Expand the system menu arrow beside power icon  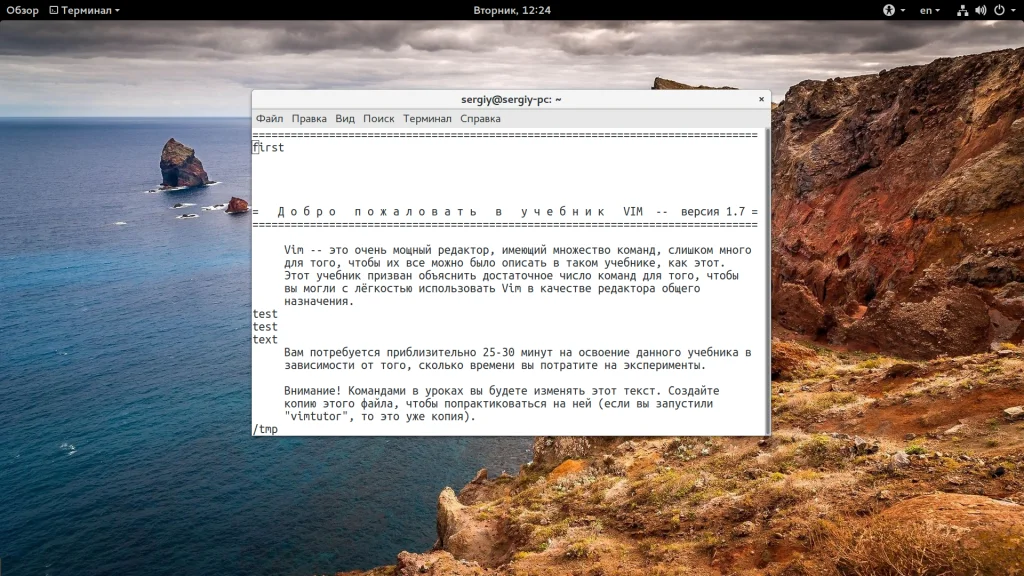tap(1012, 10)
